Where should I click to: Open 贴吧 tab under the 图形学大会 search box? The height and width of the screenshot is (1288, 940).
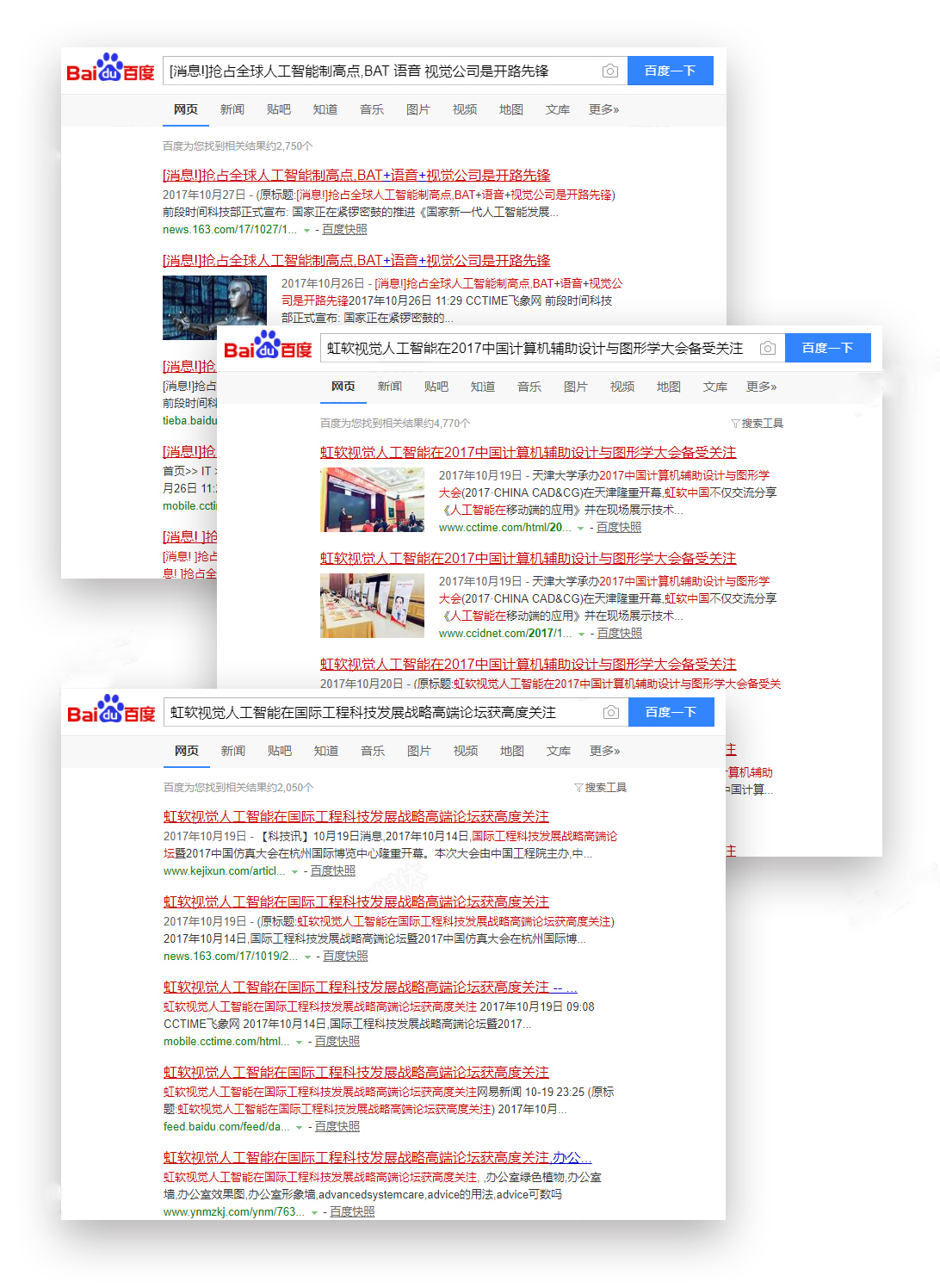click(436, 387)
